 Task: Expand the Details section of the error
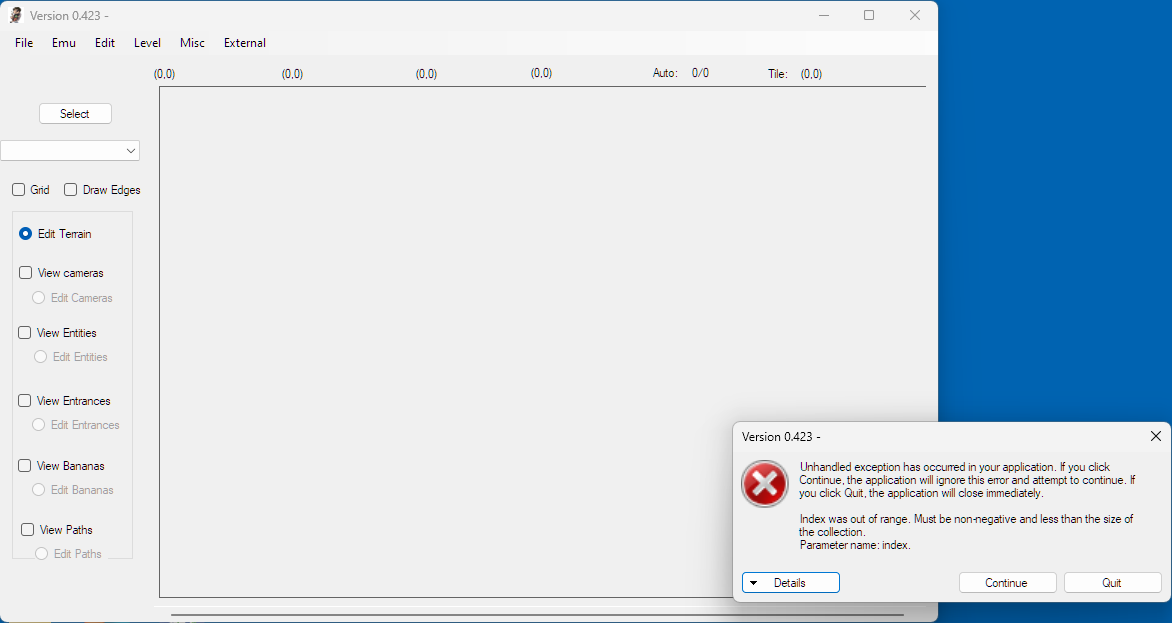coord(790,583)
